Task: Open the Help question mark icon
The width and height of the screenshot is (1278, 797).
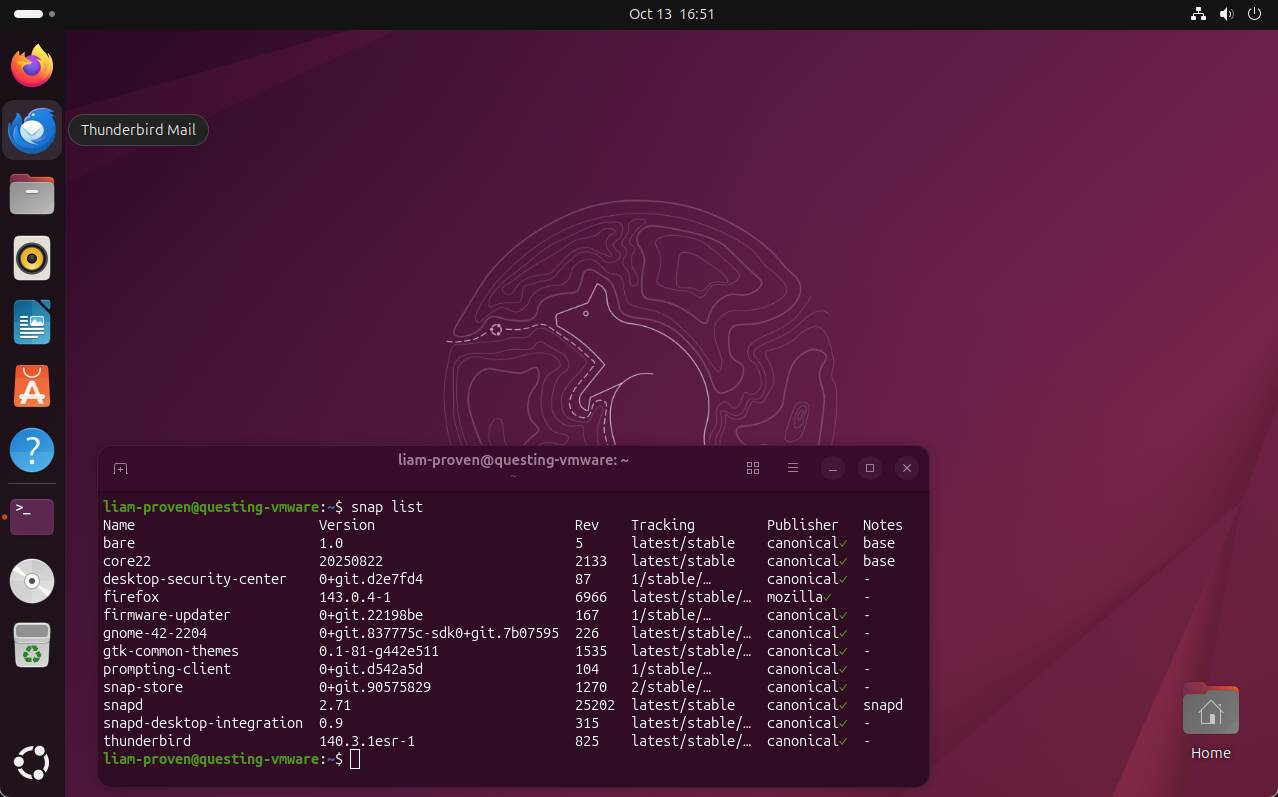Action: click(32, 450)
